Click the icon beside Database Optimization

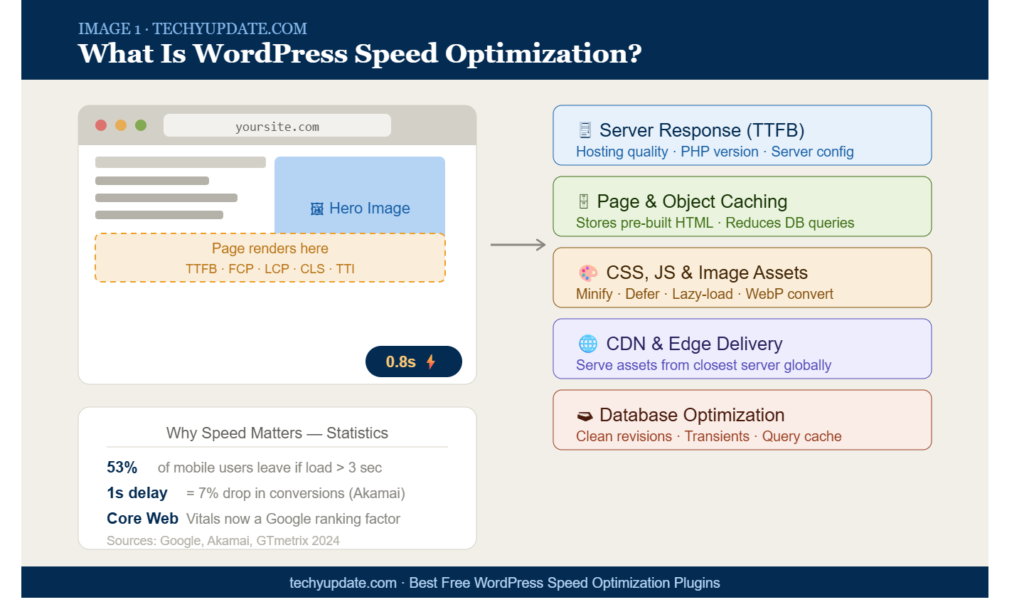(585, 415)
